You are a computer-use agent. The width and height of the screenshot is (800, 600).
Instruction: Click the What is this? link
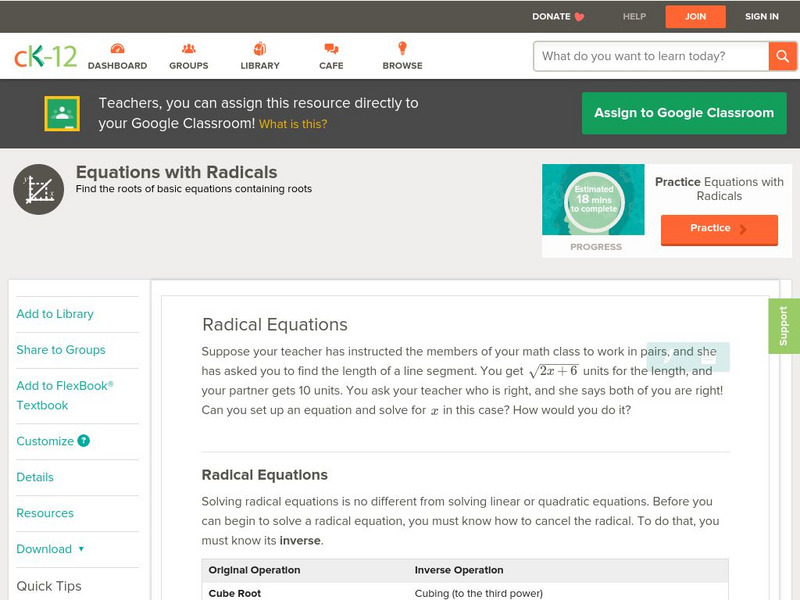coord(293,124)
